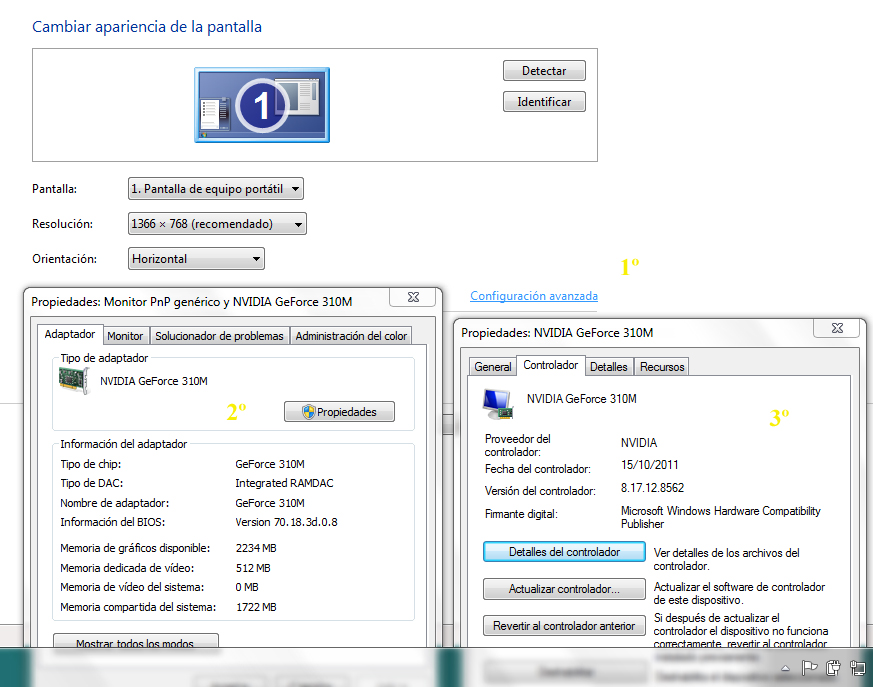873x687 pixels.
Task: Click the Revertir al controlador anterior button
Action: [564, 626]
